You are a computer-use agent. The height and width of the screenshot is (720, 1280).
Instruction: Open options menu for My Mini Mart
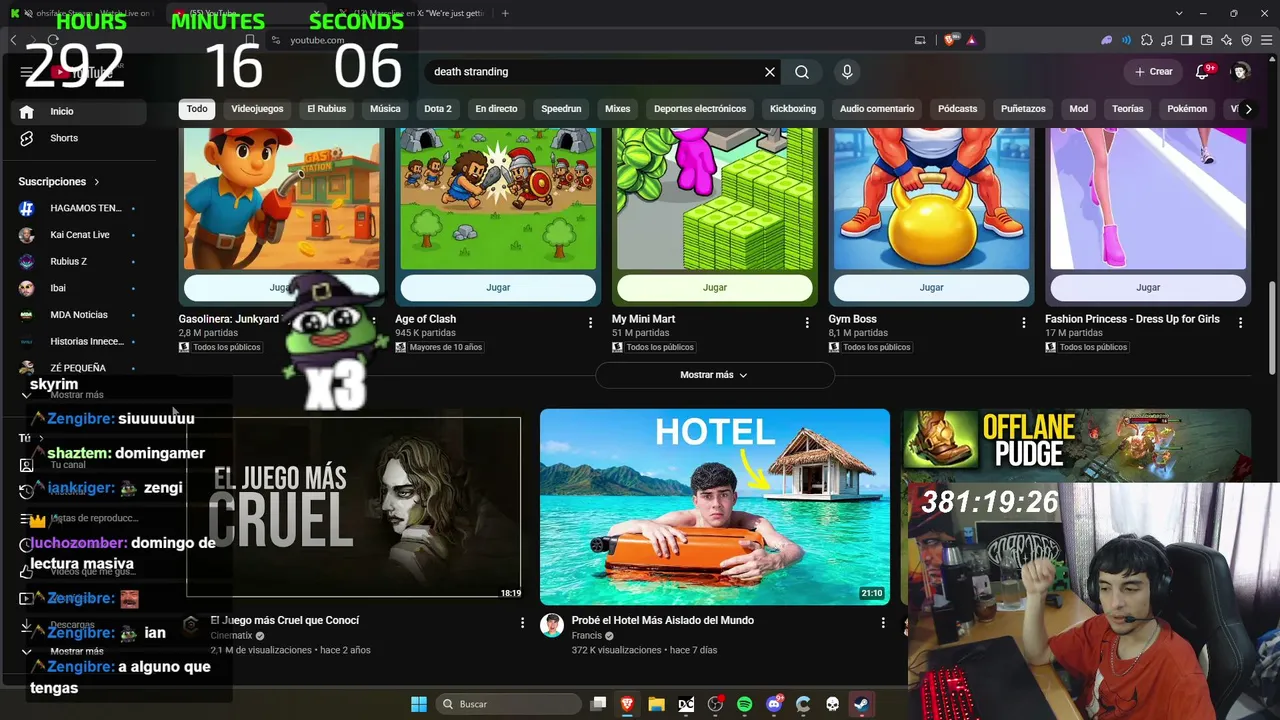tap(807, 322)
